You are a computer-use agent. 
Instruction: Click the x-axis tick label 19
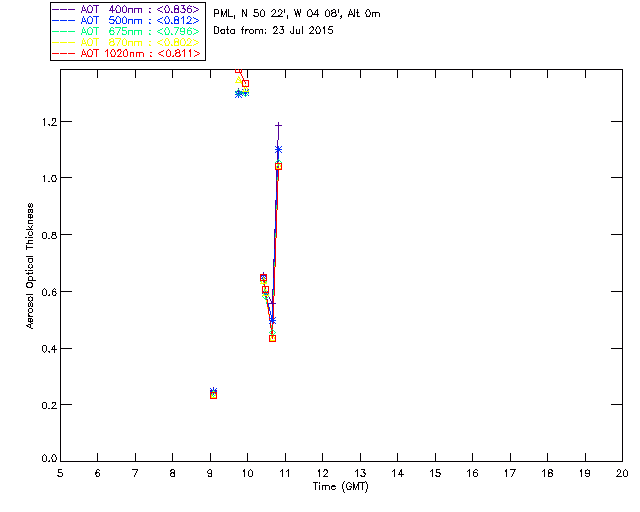pos(585,473)
